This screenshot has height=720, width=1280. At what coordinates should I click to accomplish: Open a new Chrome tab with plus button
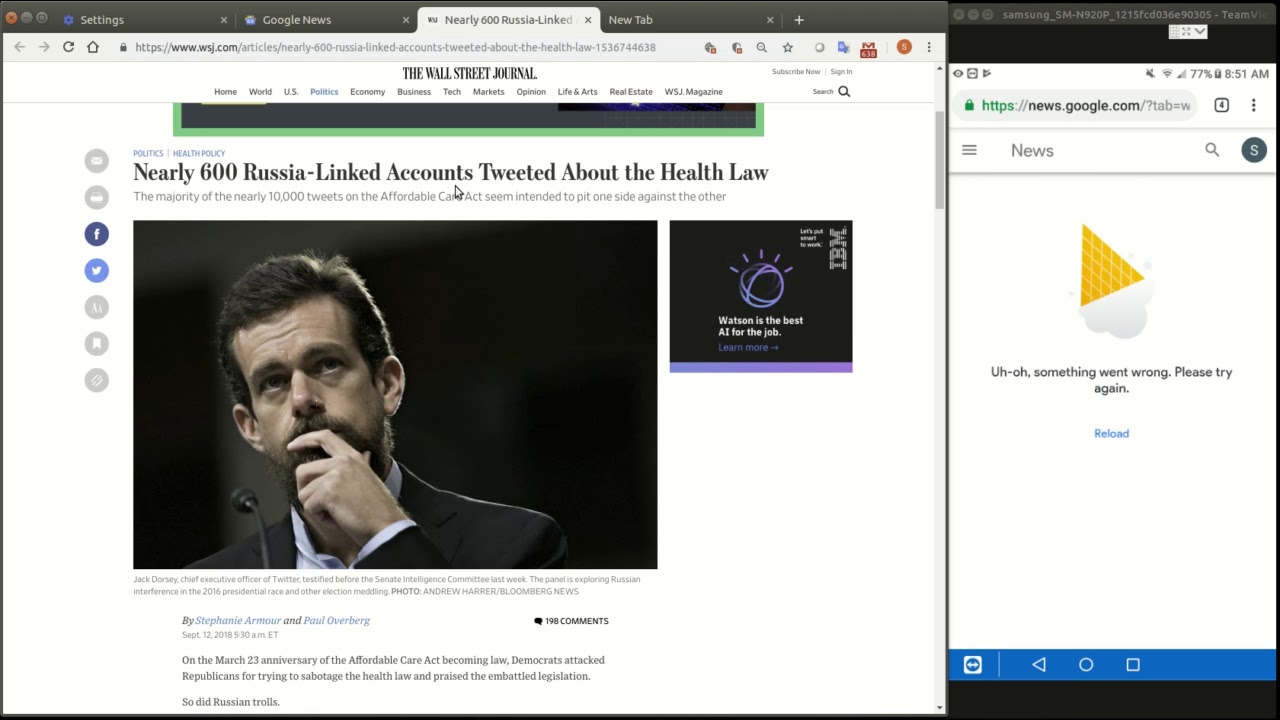pyautogui.click(x=798, y=19)
